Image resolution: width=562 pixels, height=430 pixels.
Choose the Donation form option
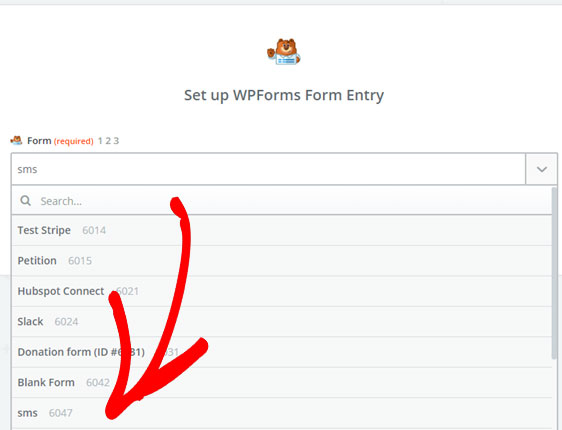pos(282,352)
